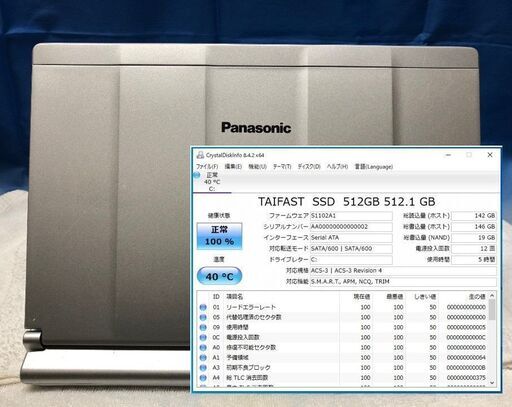Click the SMART list vertical scrollbar thumb
Screen dimensions: 512x407
point(492,310)
